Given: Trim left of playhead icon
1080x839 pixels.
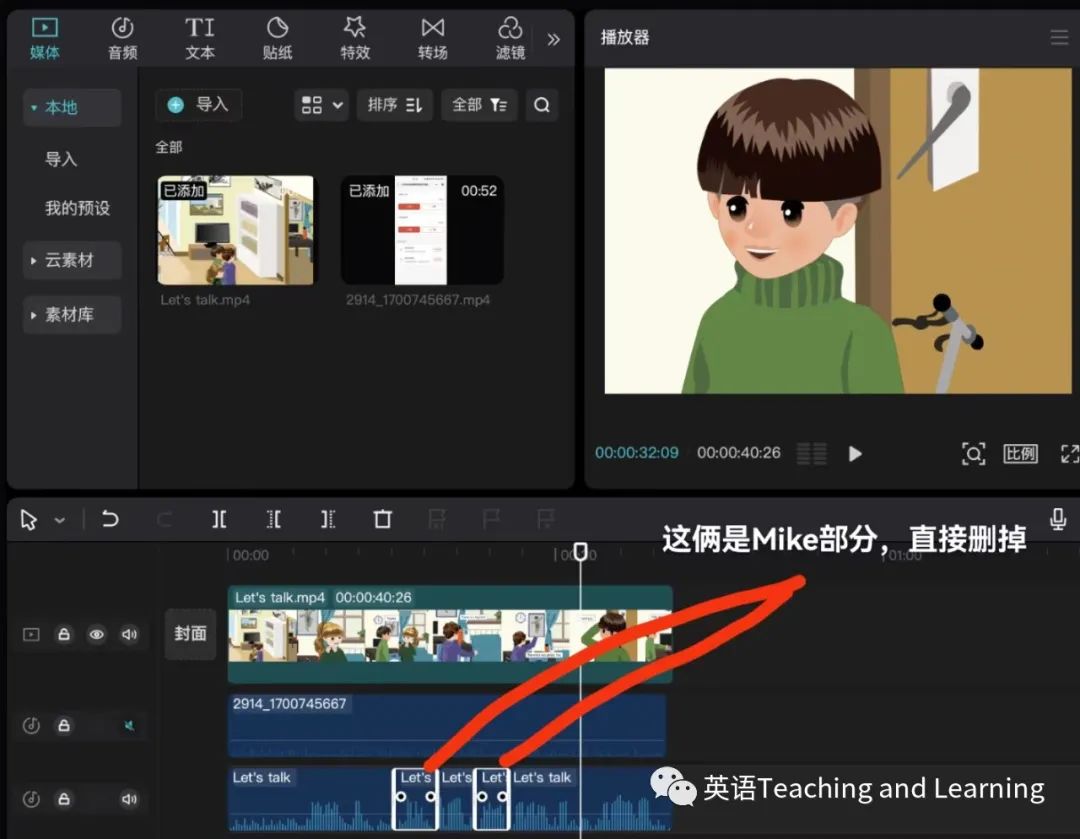Looking at the screenshot, I should tap(273, 519).
